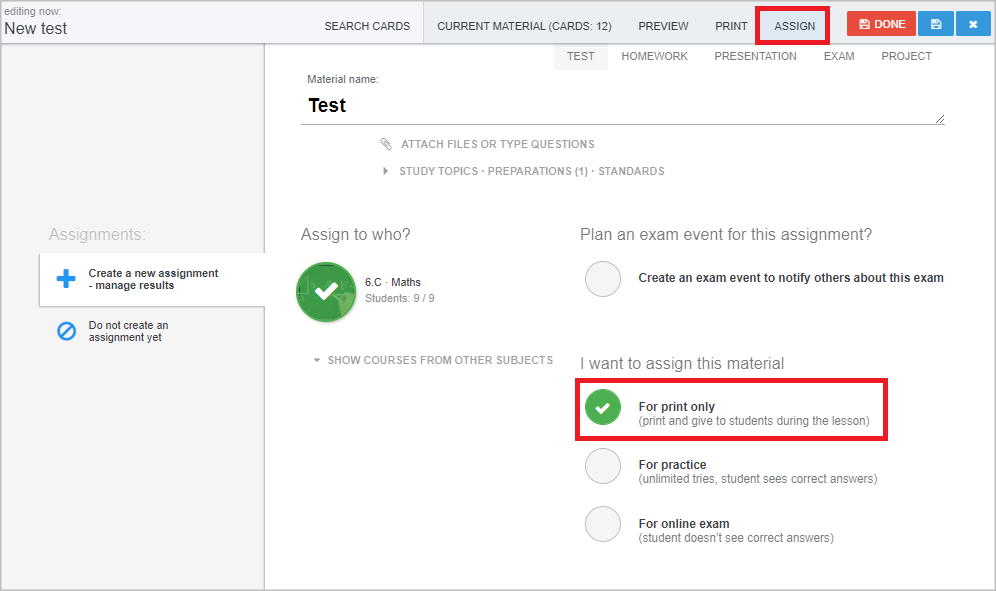Open the ASSIGN tab
Viewport: 996px width, 591px height.
coord(794,26)
